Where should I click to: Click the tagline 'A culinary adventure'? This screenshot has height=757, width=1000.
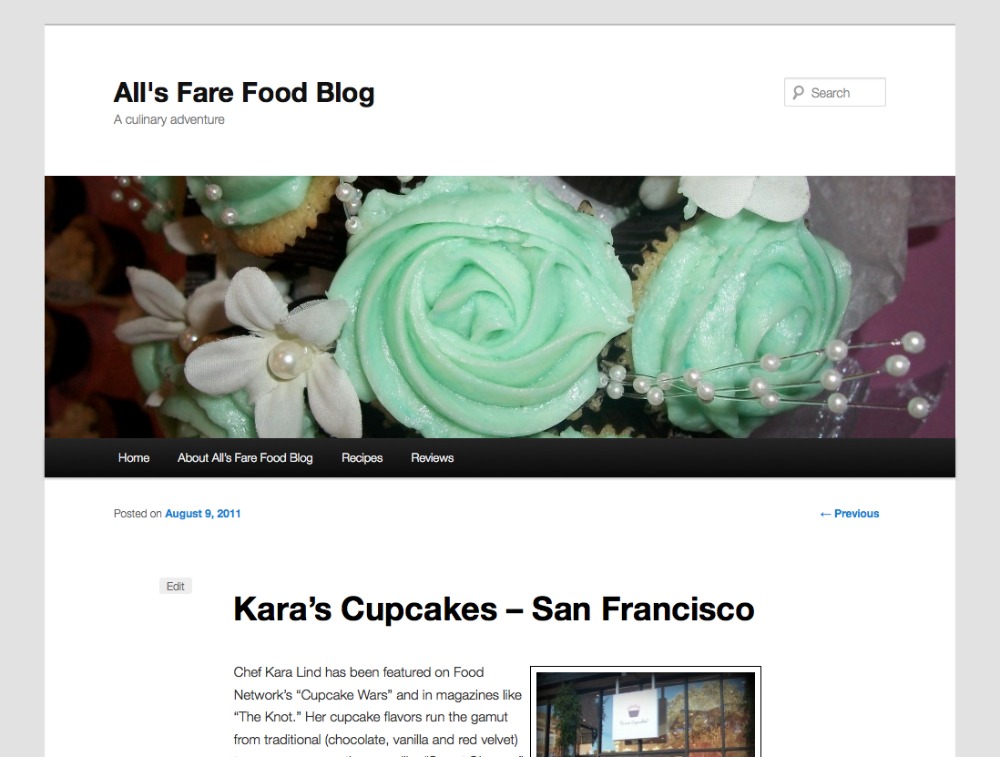(x=169, y=120)
